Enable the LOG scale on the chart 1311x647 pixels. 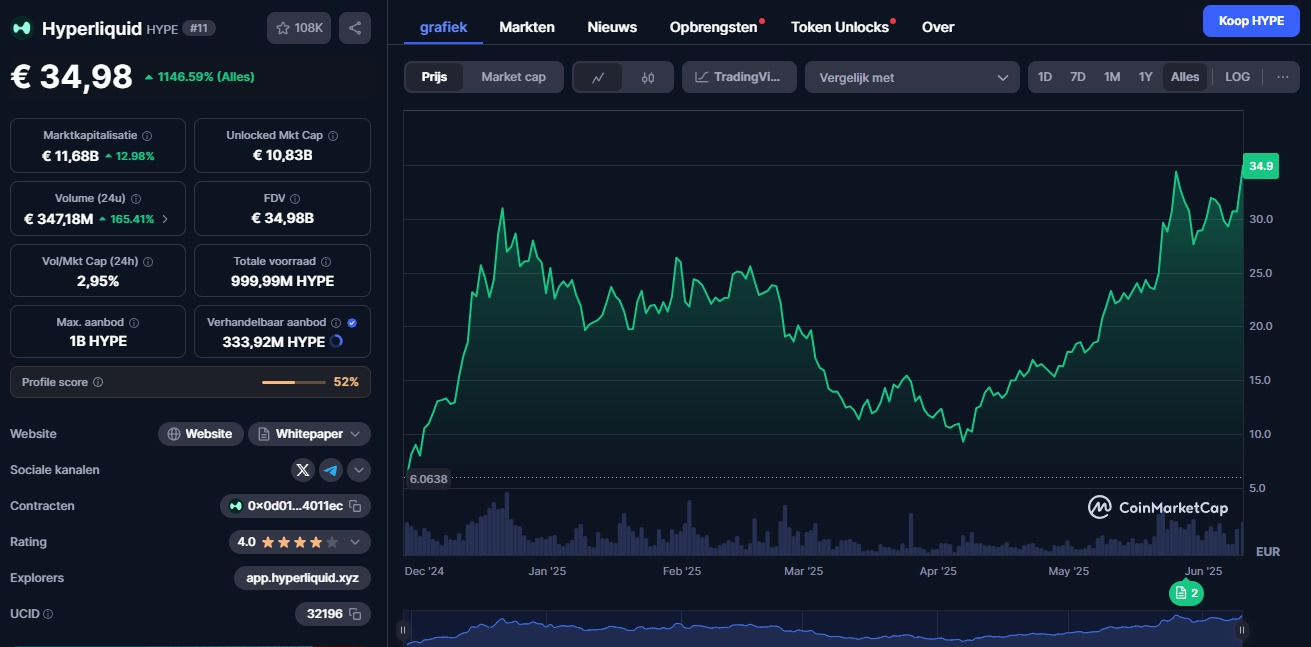click(1237, 76)
